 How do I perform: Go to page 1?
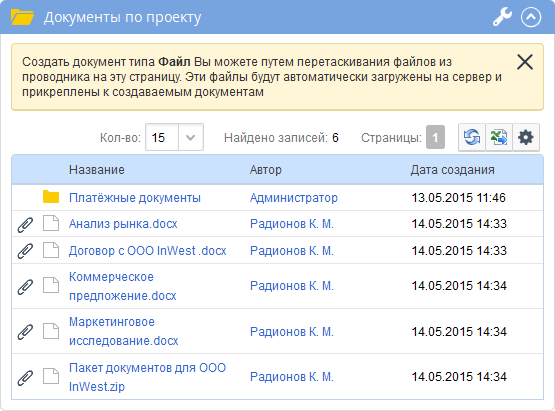435,137
